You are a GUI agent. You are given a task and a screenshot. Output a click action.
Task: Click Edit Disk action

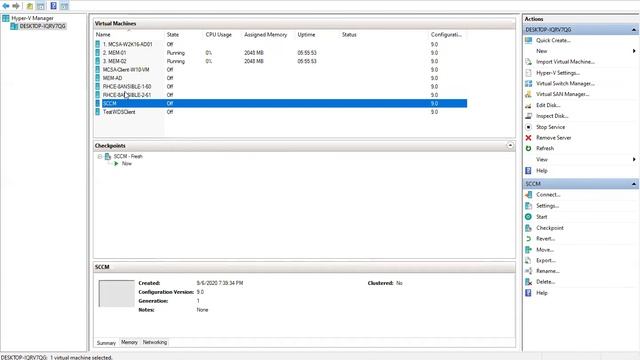[x=548, y=105]
